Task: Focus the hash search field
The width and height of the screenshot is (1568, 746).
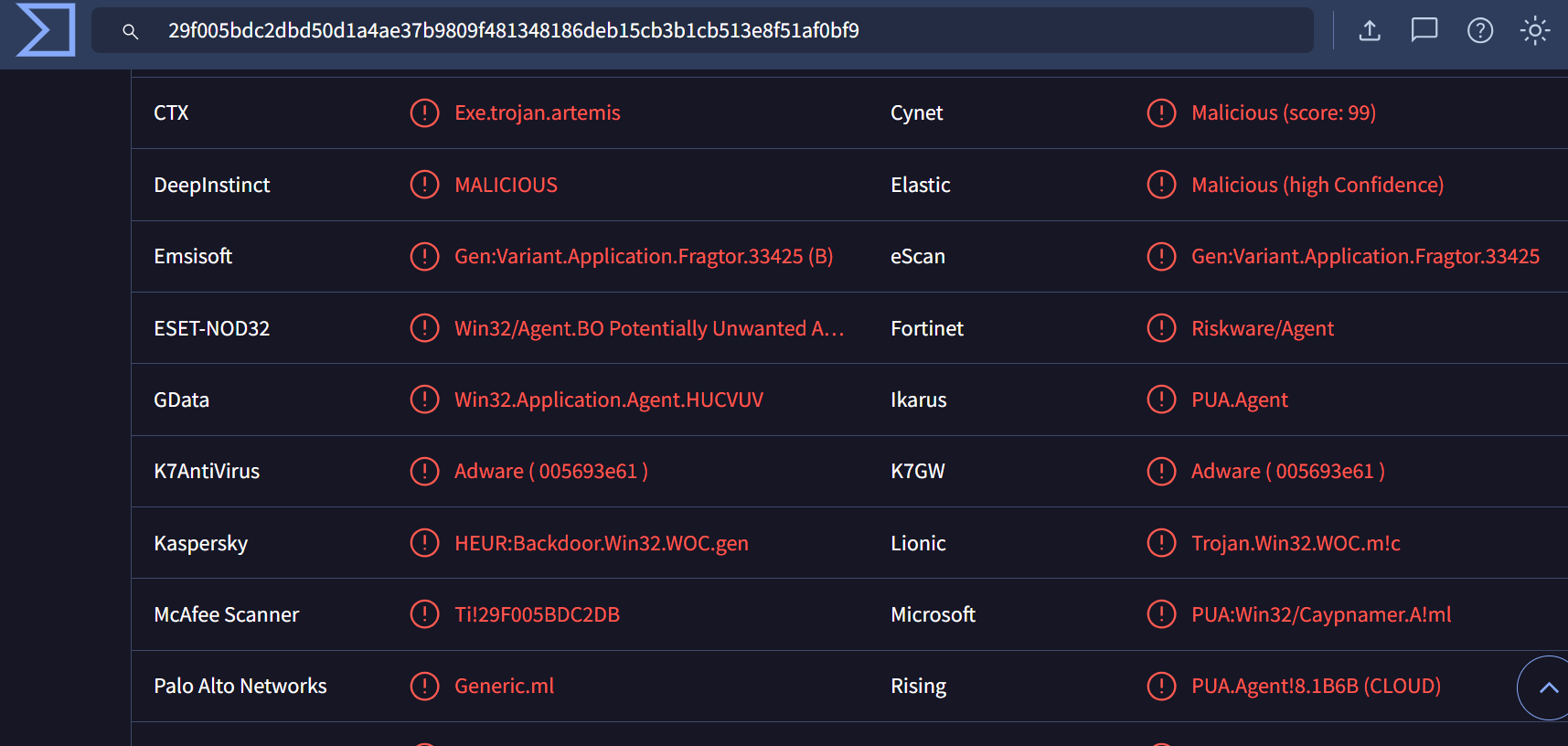Action: [702, 31]
